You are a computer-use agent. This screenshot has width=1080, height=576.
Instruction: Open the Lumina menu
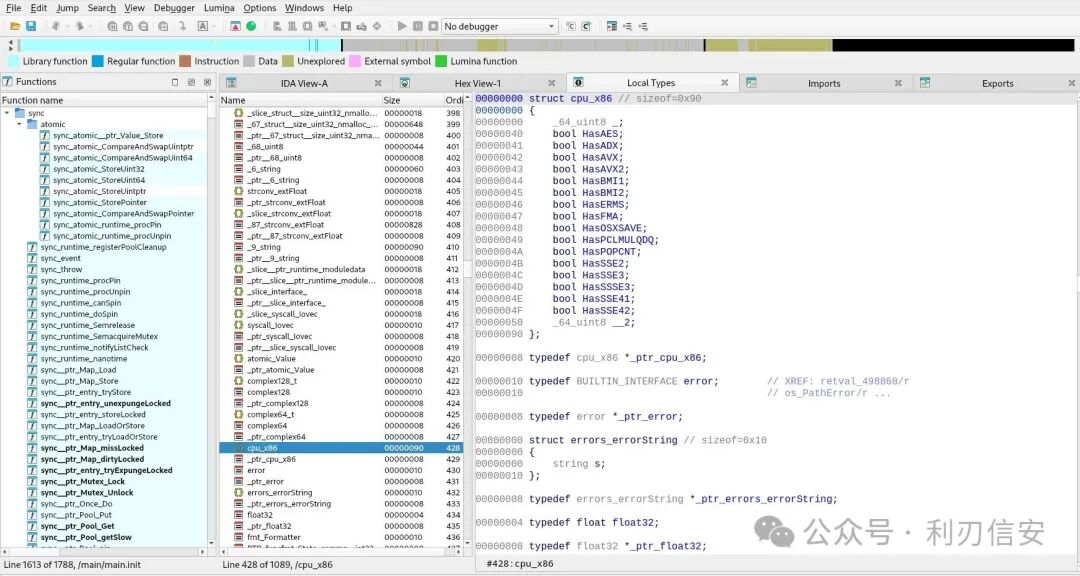(x=219, y=8)
